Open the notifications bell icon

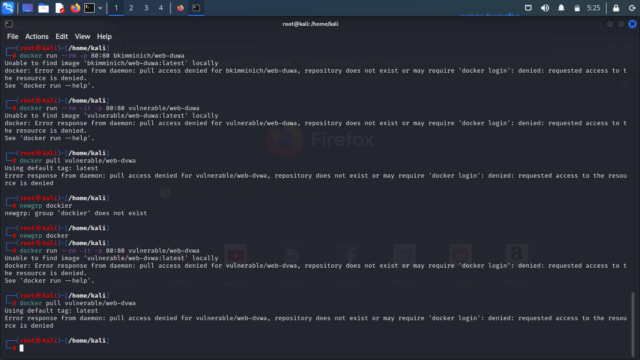pyautogui.click(x=561, y=8)
